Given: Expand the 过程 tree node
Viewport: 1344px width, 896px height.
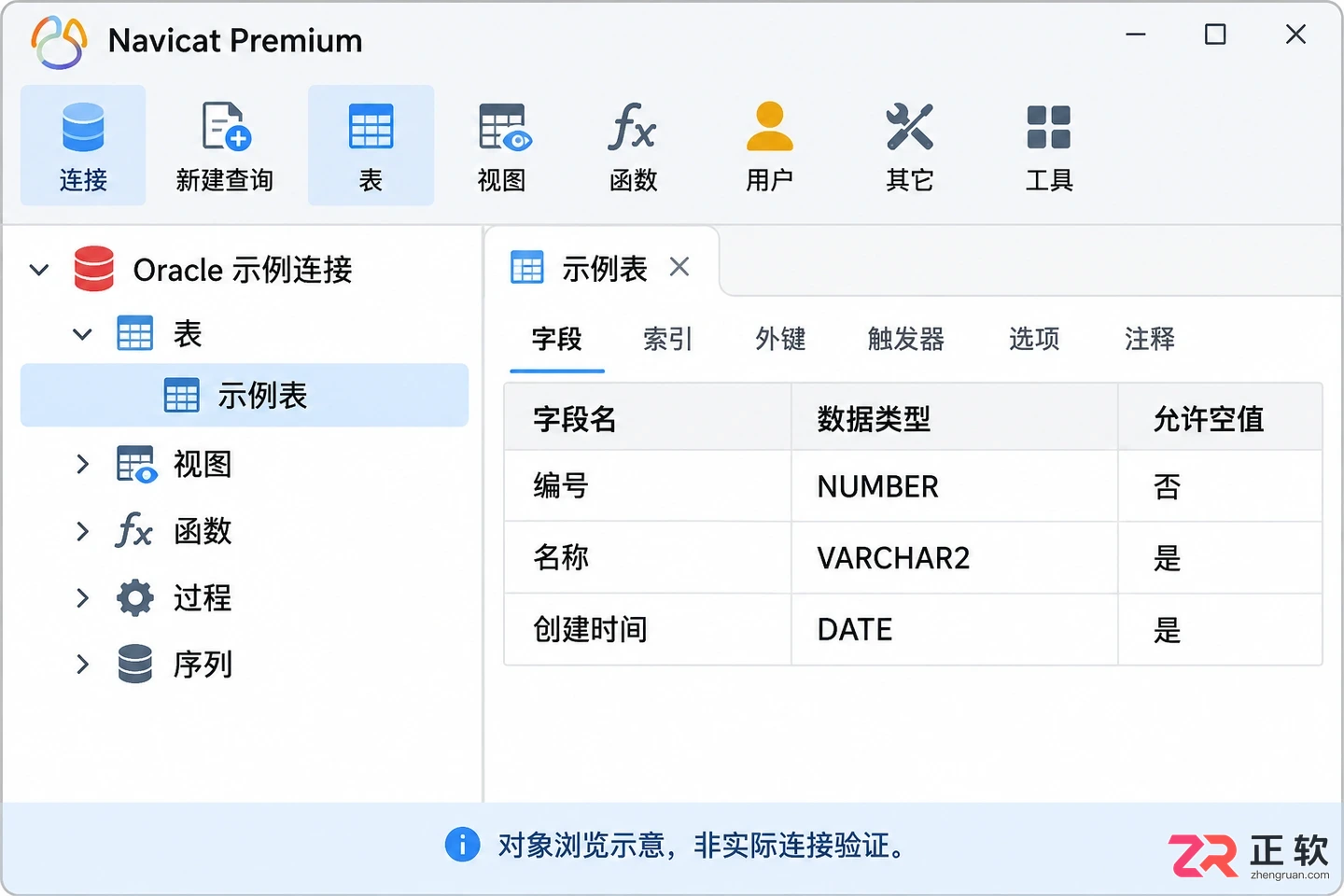Looking at the screenshot, I should tap(82, 597).
